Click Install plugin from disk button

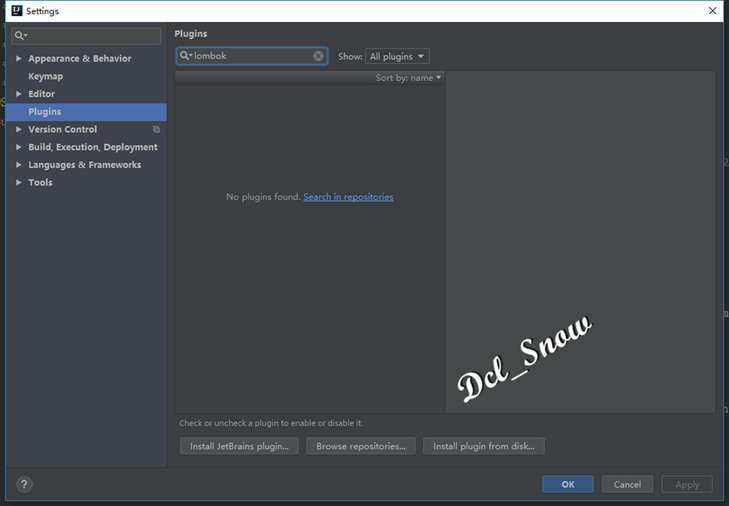tap(484, 446)
